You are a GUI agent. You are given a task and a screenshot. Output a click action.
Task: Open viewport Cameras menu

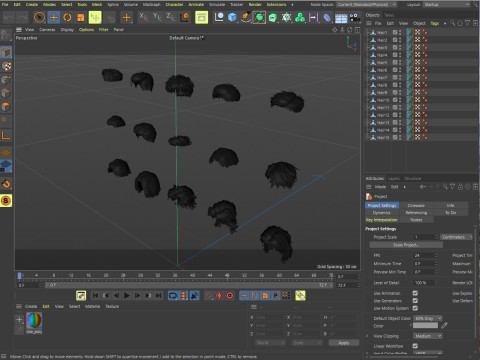[x=47, y=30]
